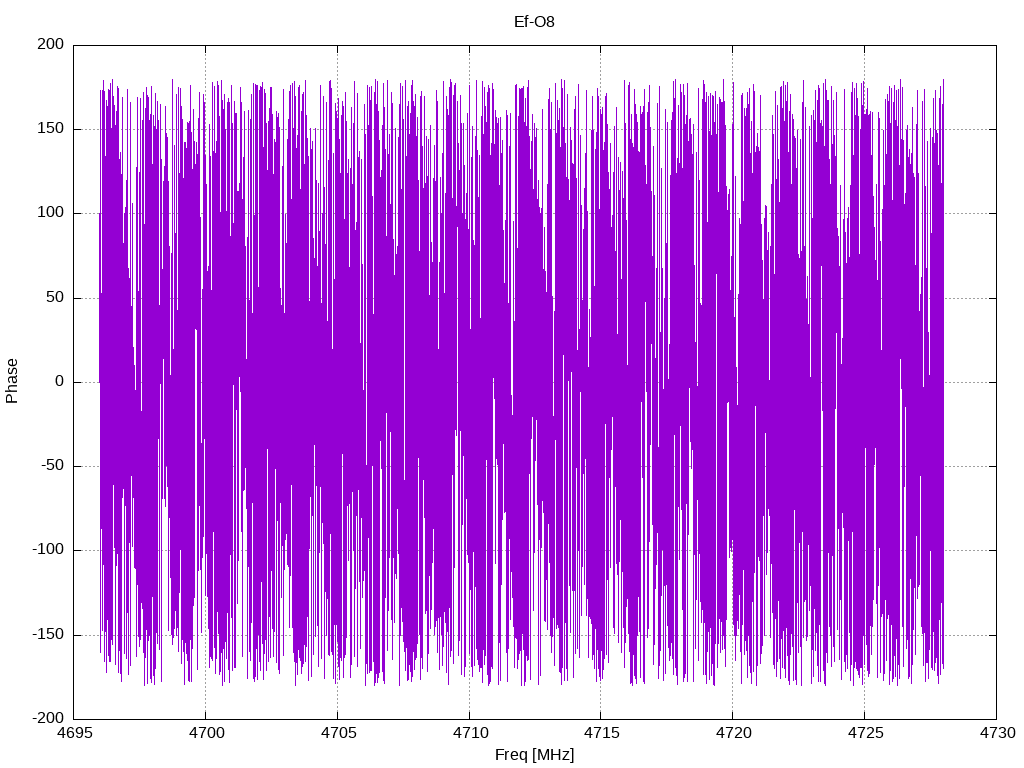Click the x-axis tick label 4695
1024x768 pixels.
[74, 733]
